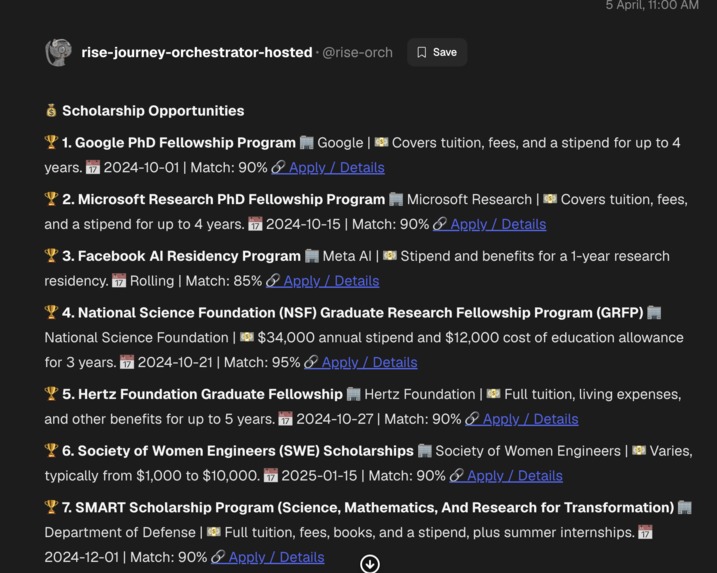Click the trophy icon next to Google PhD Fellowship

[x=51, y=142]
